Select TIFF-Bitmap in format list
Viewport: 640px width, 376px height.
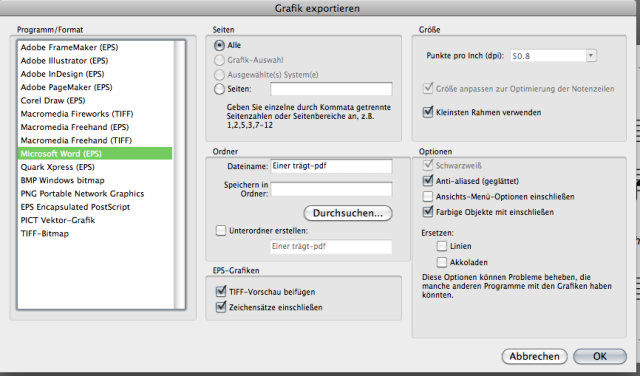click(45, 234)
